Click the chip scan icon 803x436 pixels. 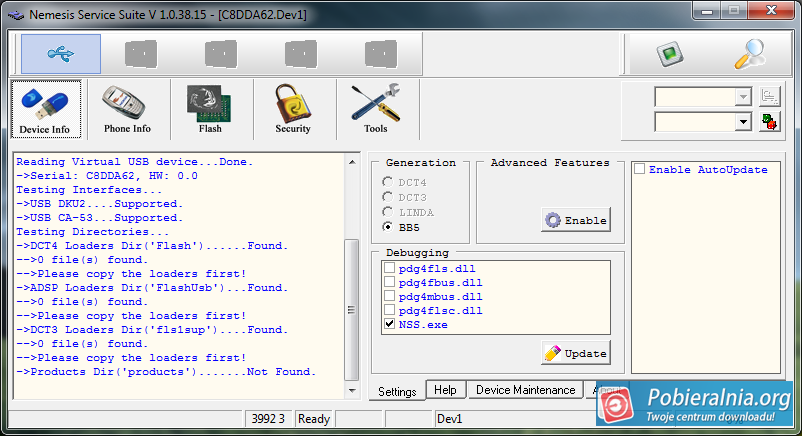670,54
